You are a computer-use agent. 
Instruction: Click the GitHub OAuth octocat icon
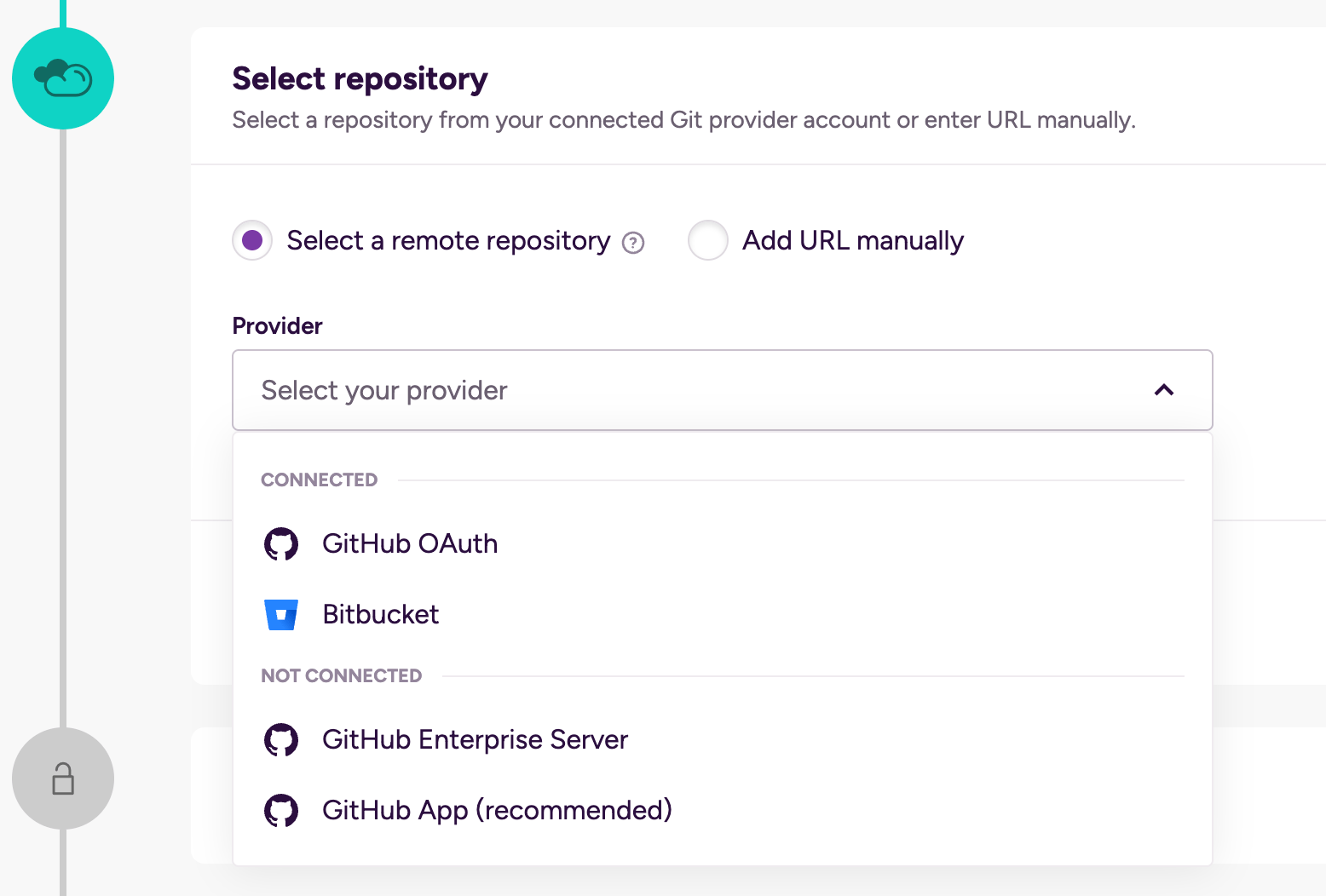(x=281, y=543)
